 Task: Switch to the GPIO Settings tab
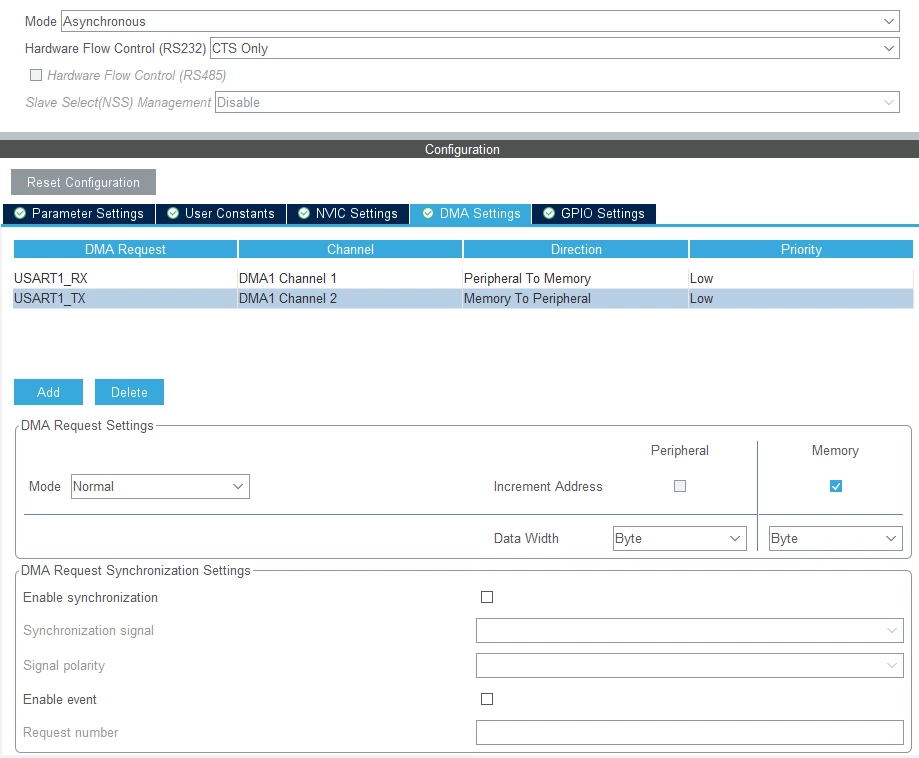(594, 213)
